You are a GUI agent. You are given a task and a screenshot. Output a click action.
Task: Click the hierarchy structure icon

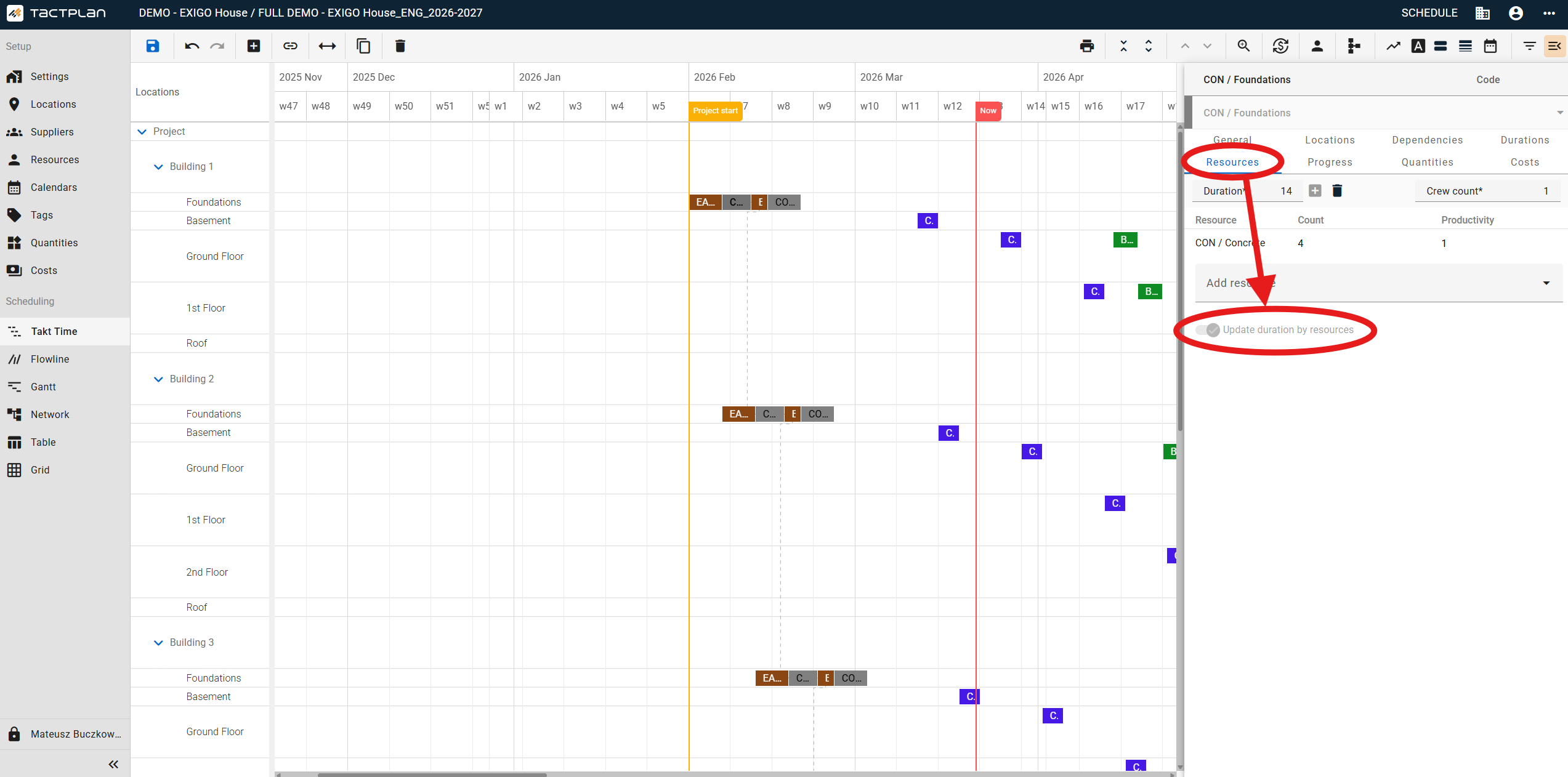pos(1354,46)
